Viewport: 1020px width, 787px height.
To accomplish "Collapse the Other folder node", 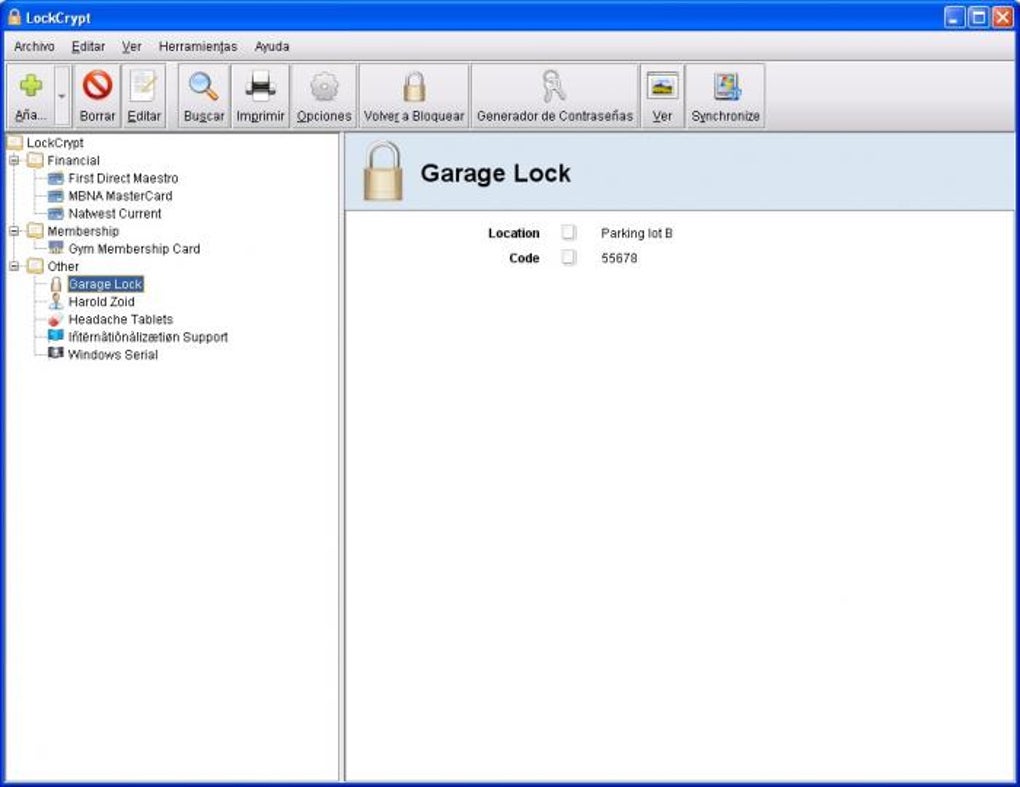I will pos(14,266).
